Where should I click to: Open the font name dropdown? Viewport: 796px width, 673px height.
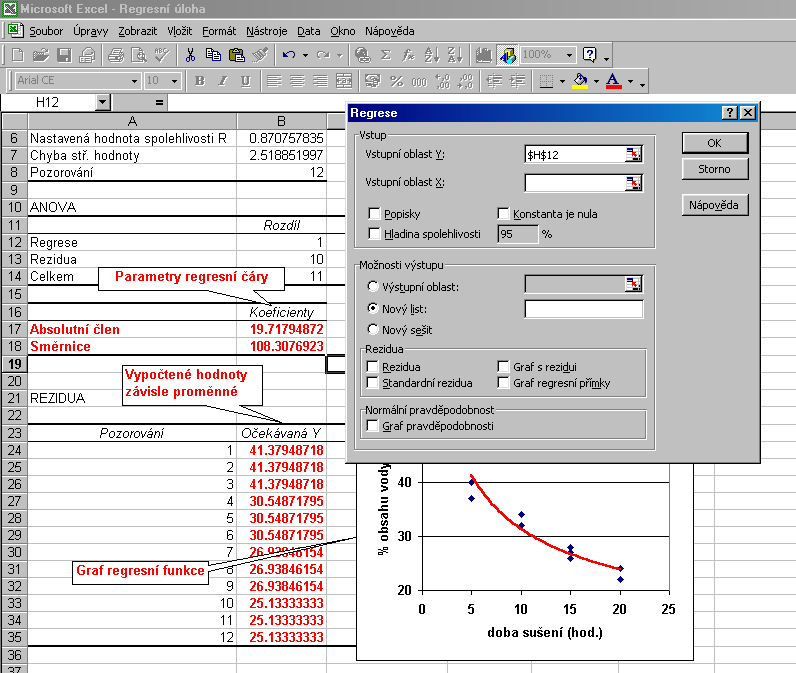pos(134,81)
